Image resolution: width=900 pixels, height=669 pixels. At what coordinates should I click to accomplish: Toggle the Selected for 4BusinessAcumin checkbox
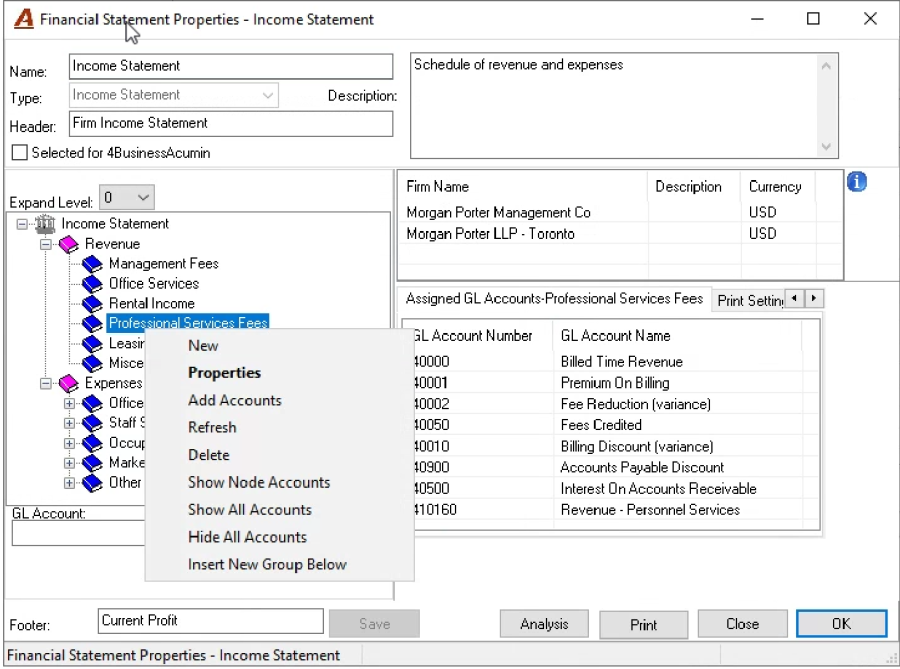20,153
